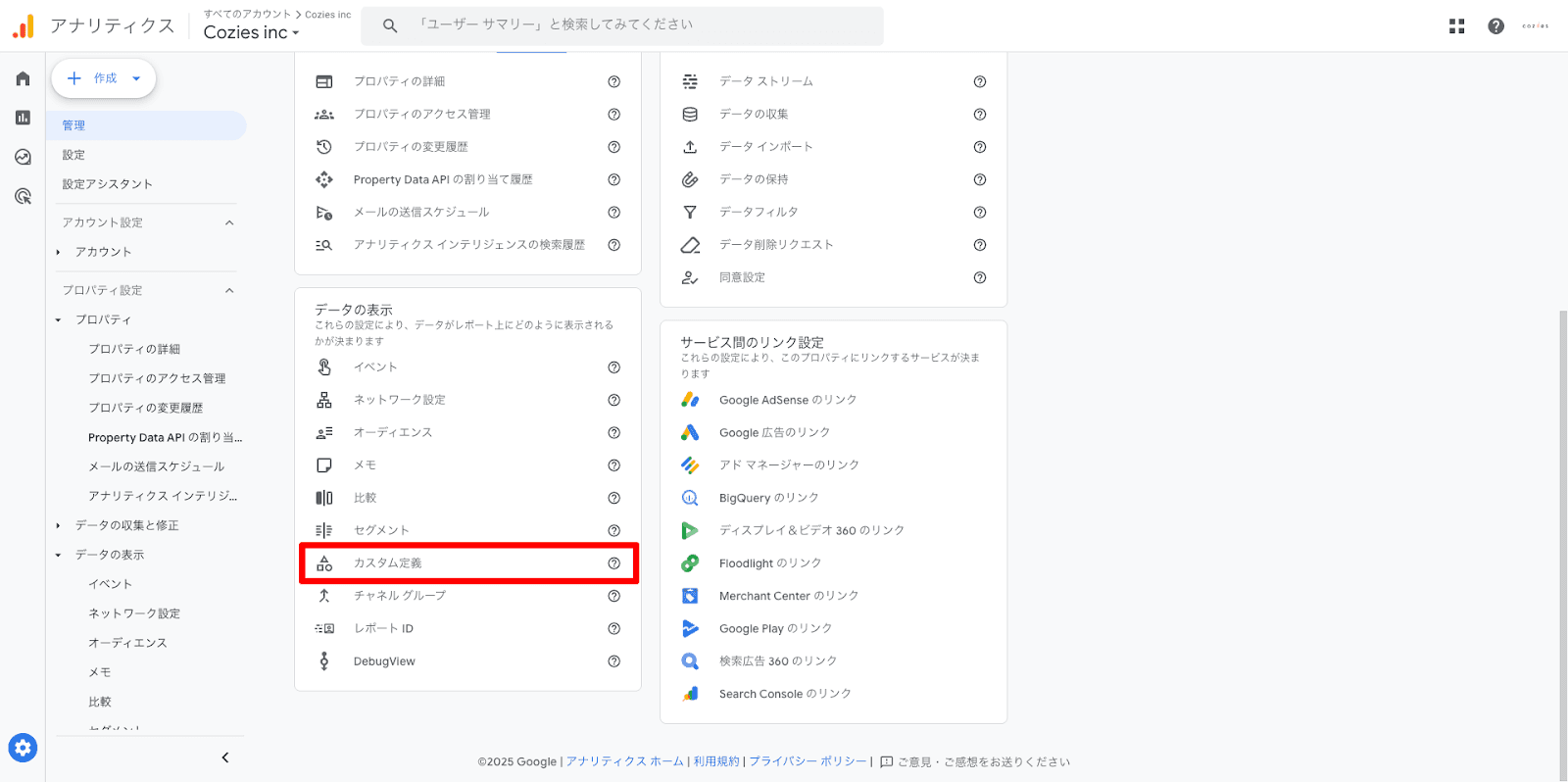Click the BigQuery link icon

[x=690, y=498]
